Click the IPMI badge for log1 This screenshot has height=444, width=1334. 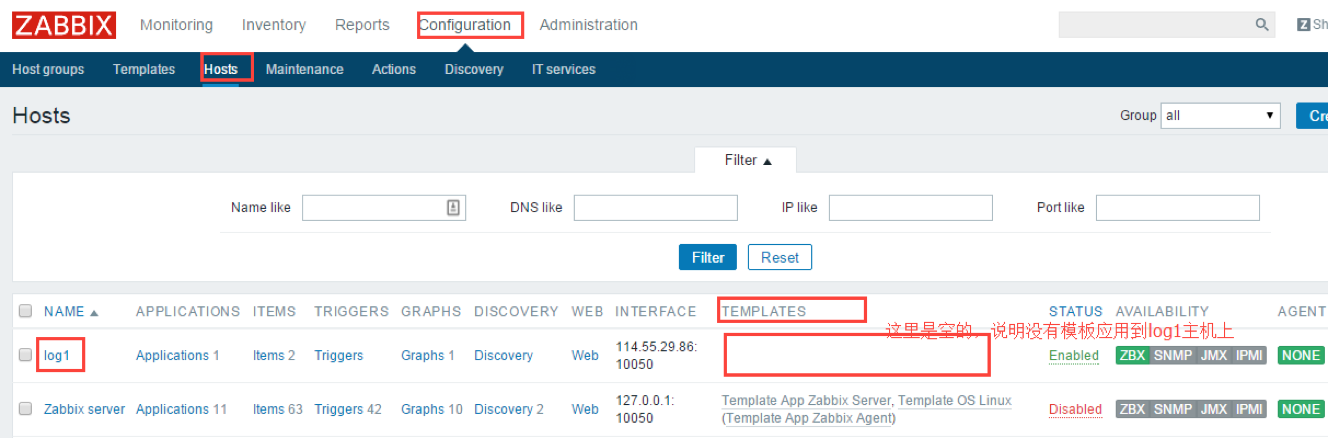1249,356
